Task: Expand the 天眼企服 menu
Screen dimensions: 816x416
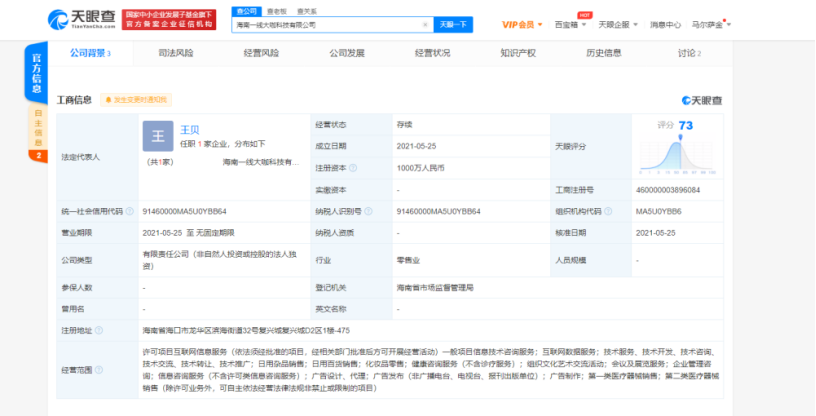Action: pos(618,24)
